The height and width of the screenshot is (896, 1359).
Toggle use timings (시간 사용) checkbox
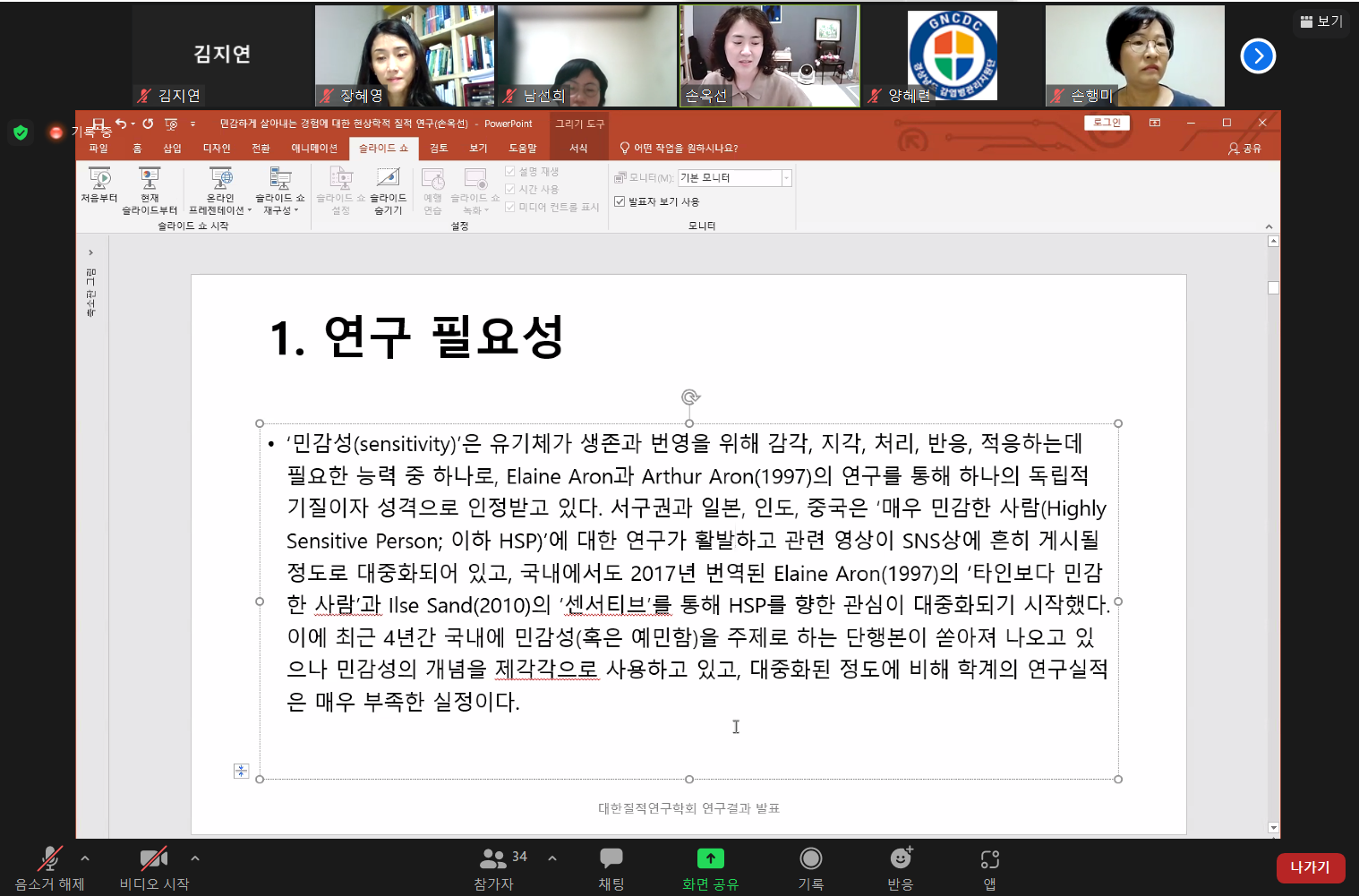click(510, 189)
